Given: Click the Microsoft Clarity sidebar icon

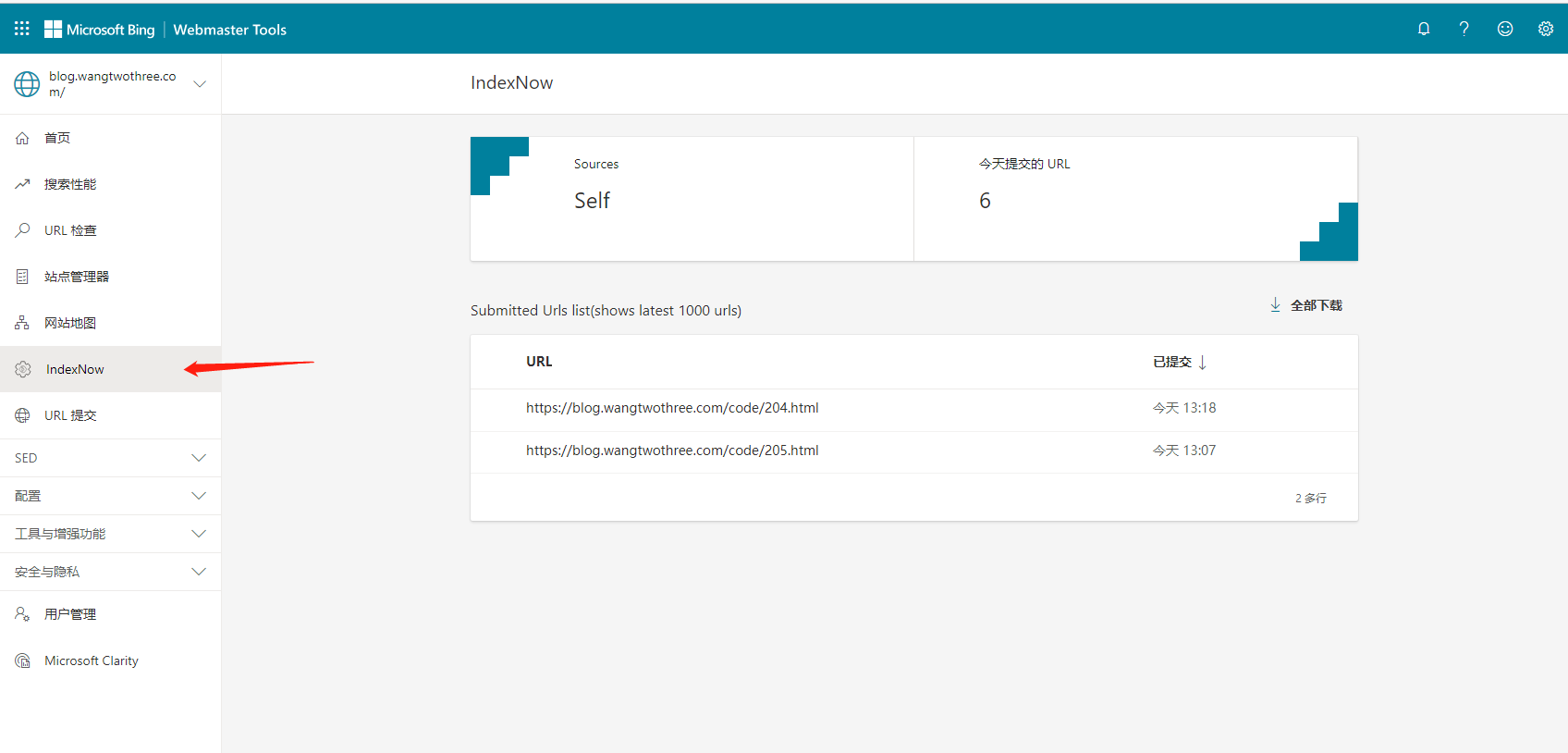Looking at the screenshot, I should (x=23, y=660).
